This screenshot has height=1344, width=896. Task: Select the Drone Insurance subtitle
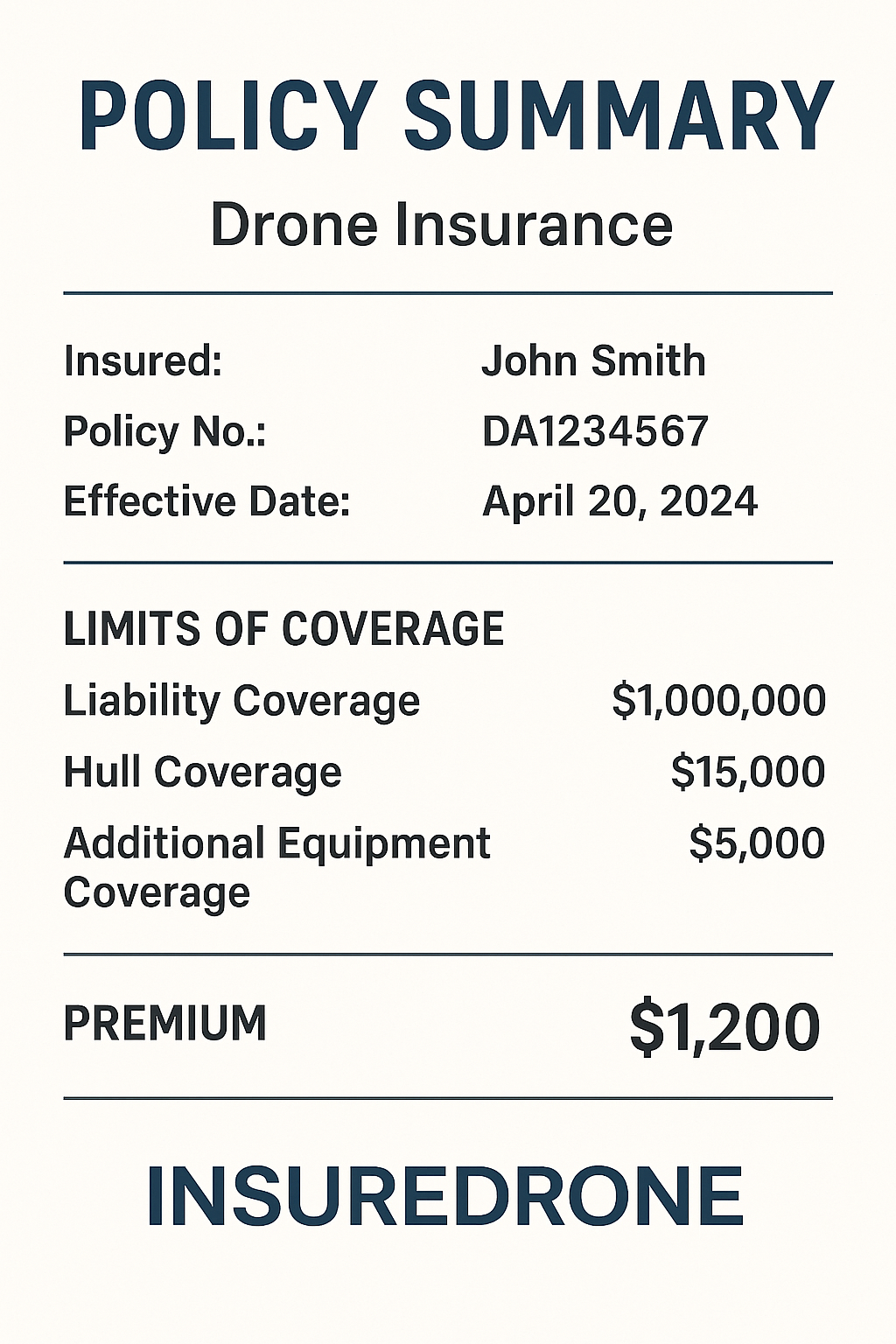[442, 224]
